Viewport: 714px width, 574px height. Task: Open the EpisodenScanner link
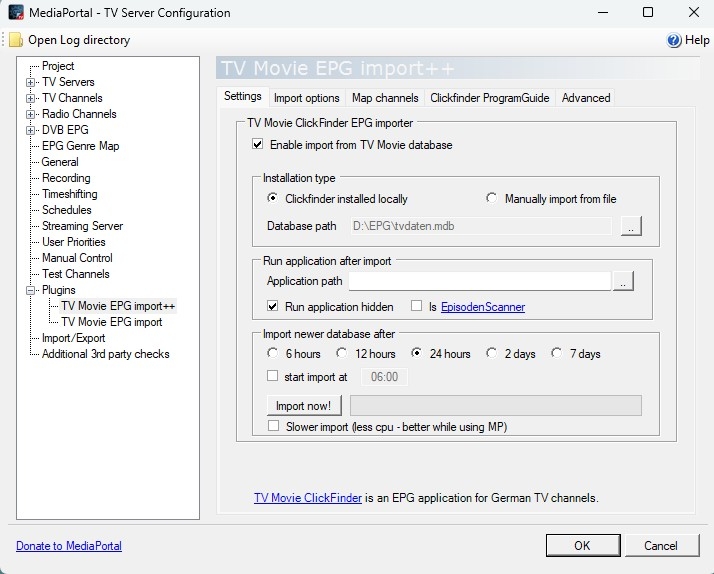click(x=483, y=307)
